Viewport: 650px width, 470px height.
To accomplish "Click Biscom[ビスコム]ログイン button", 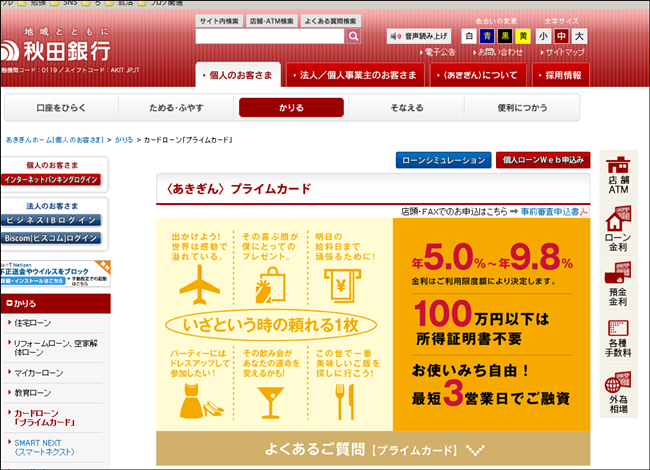I will [51, 238].
